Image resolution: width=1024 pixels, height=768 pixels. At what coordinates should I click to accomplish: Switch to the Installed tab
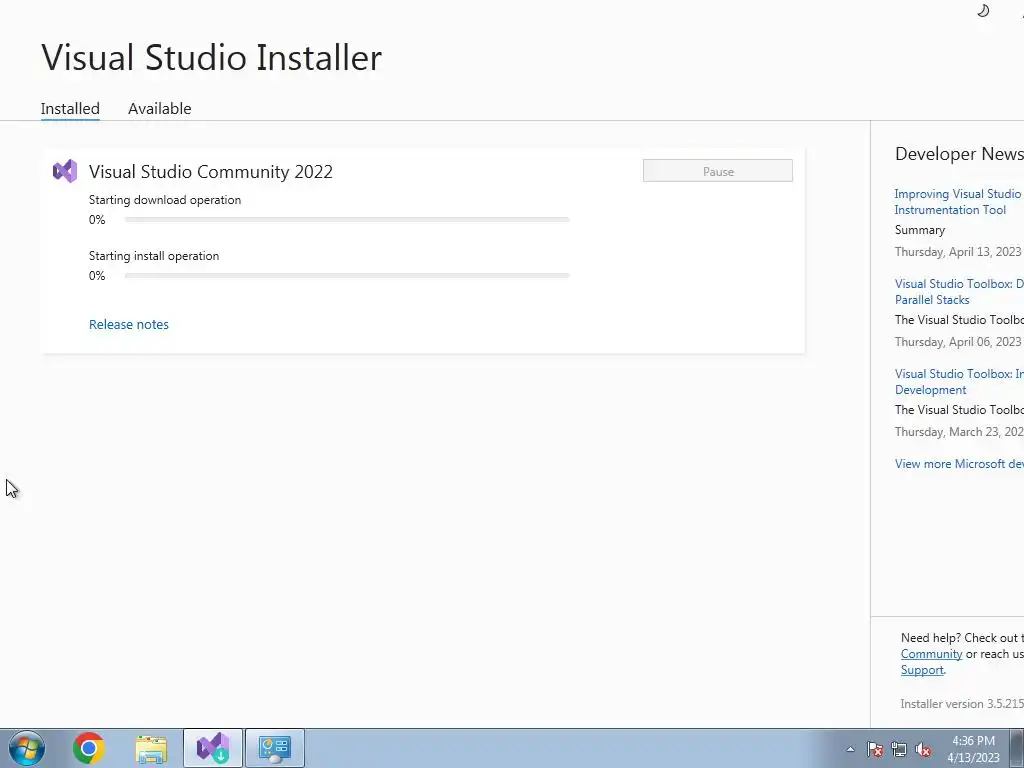[70, 108]
